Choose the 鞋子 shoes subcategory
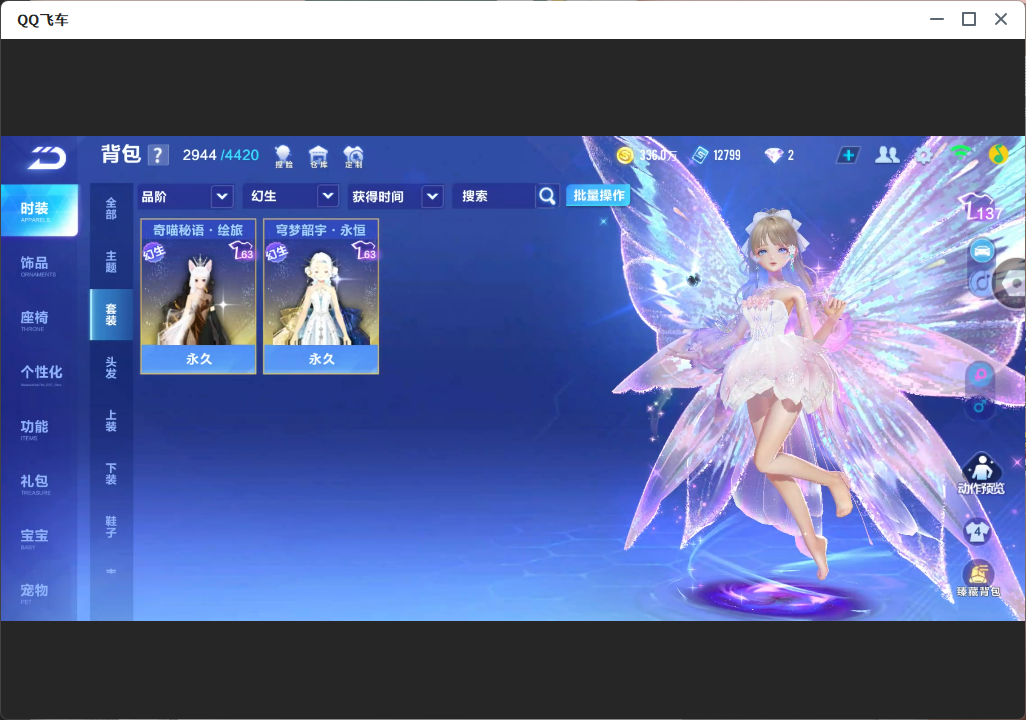 pyautogui.click(x=111, y=527)
